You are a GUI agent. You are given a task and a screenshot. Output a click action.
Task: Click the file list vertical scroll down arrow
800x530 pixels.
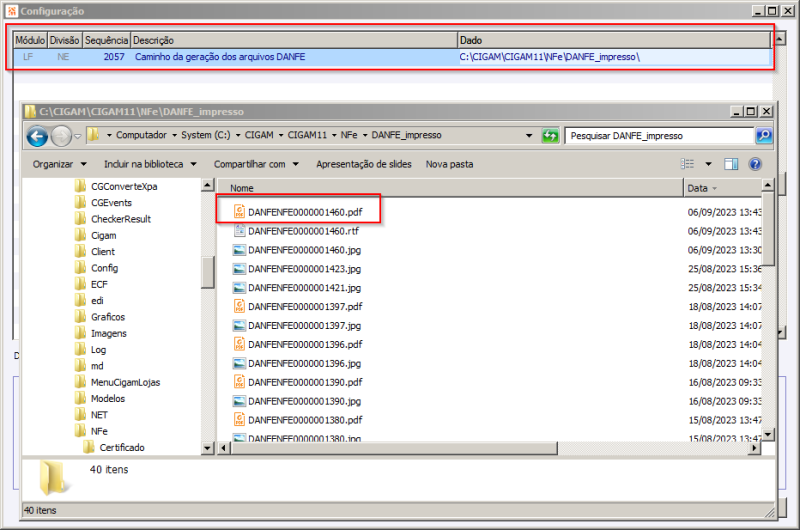[x=768, y=435]
